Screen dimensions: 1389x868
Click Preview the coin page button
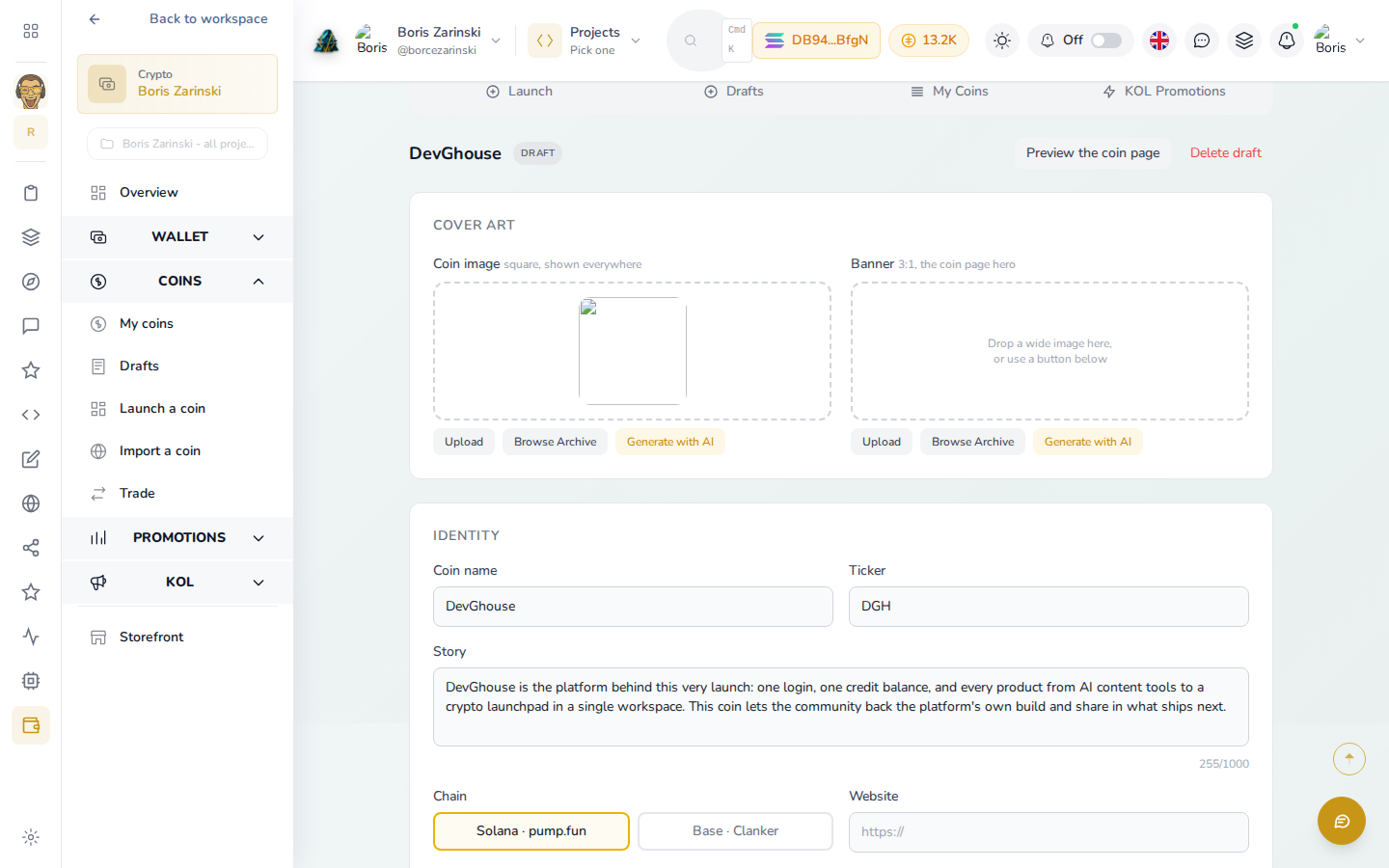[1093, 153]
